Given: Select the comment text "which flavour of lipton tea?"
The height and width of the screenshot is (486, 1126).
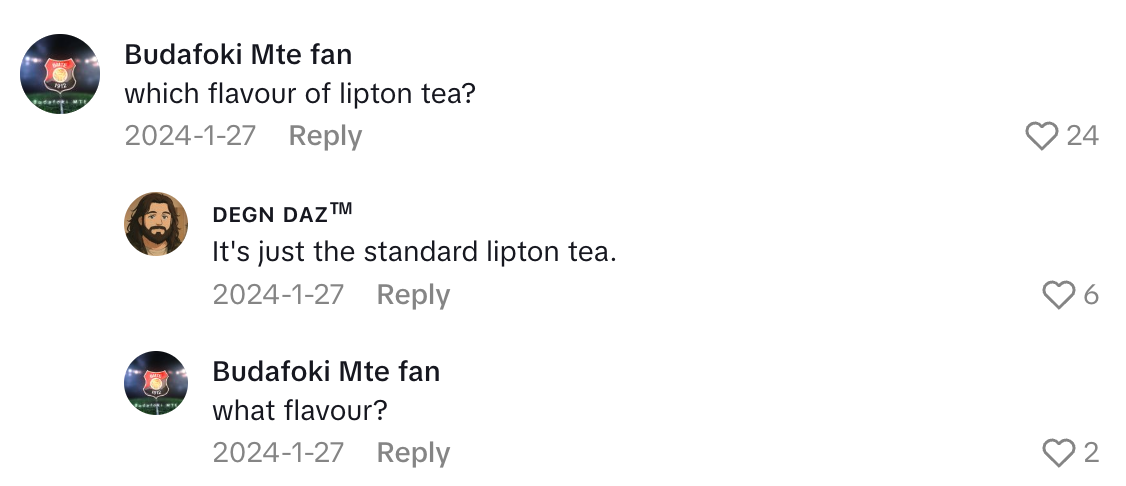Looking at the screenshot, I should tap(299, 93).
